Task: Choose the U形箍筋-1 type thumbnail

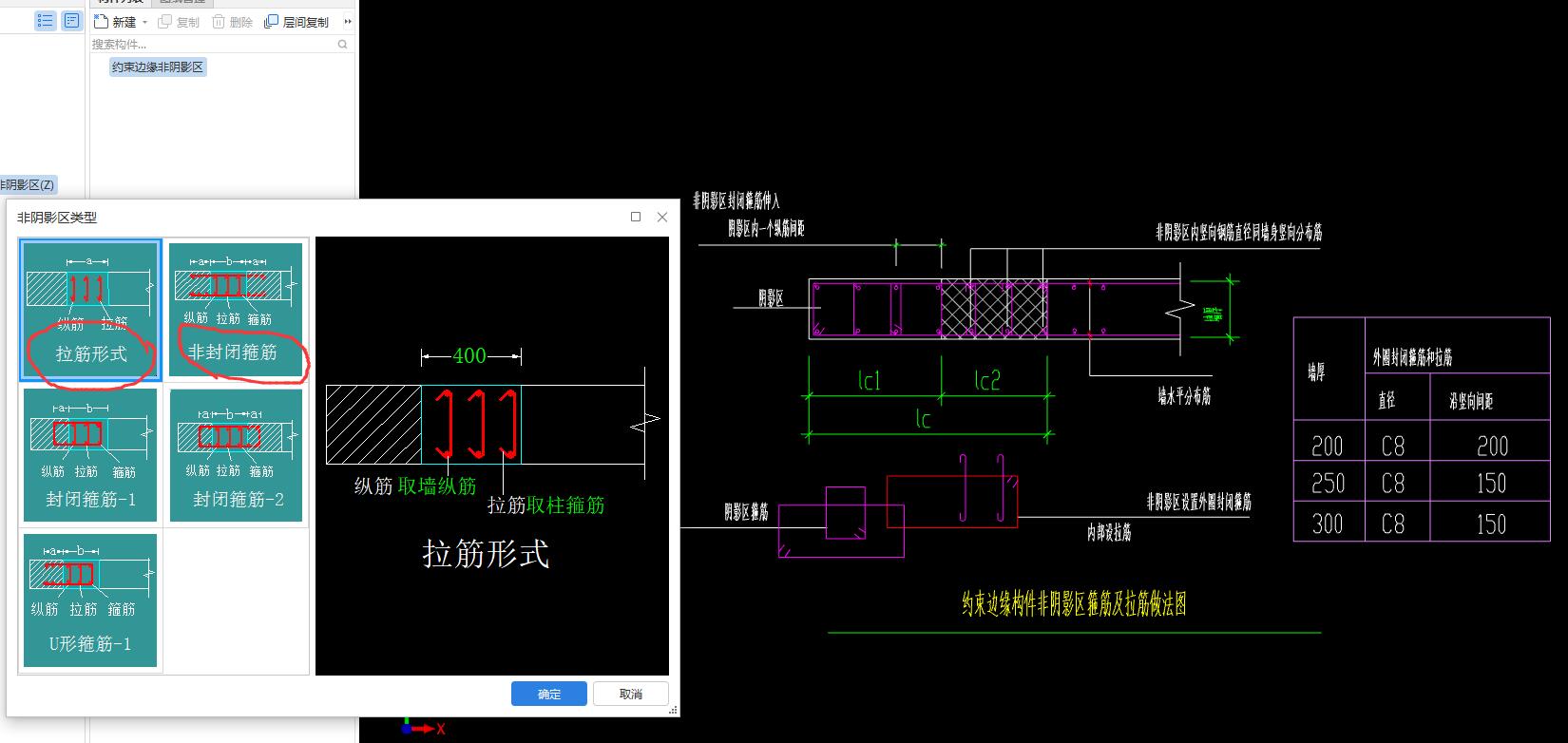Action: 90,600
